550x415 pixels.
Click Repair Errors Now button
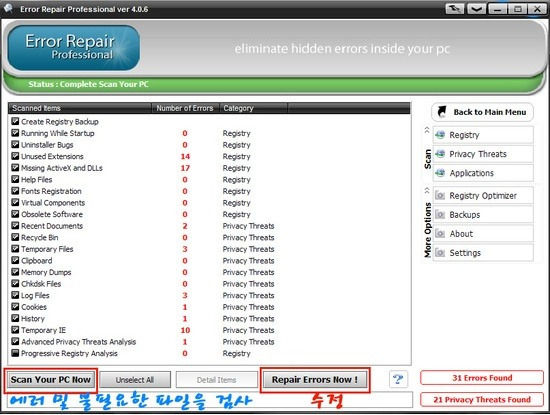[315, 380]
